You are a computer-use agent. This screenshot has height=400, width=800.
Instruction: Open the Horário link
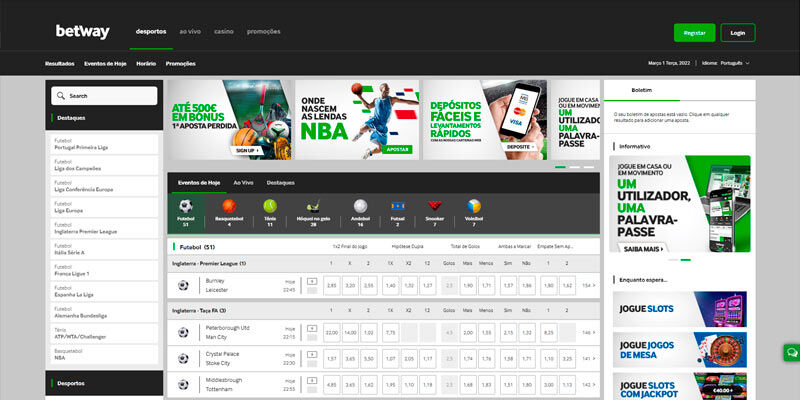click(x=146, y=64)
